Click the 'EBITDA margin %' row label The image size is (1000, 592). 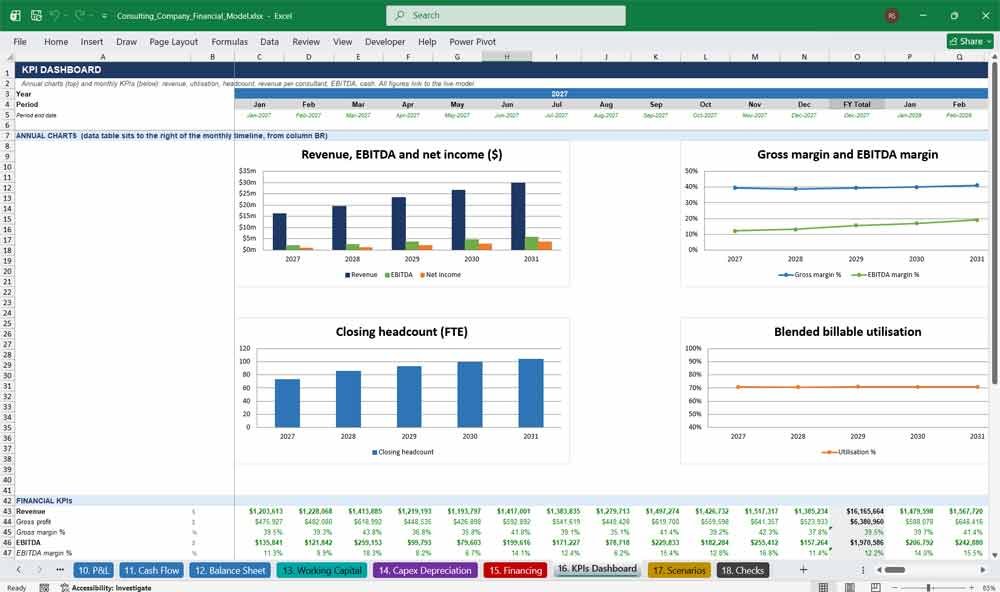(x=44, y=553)
